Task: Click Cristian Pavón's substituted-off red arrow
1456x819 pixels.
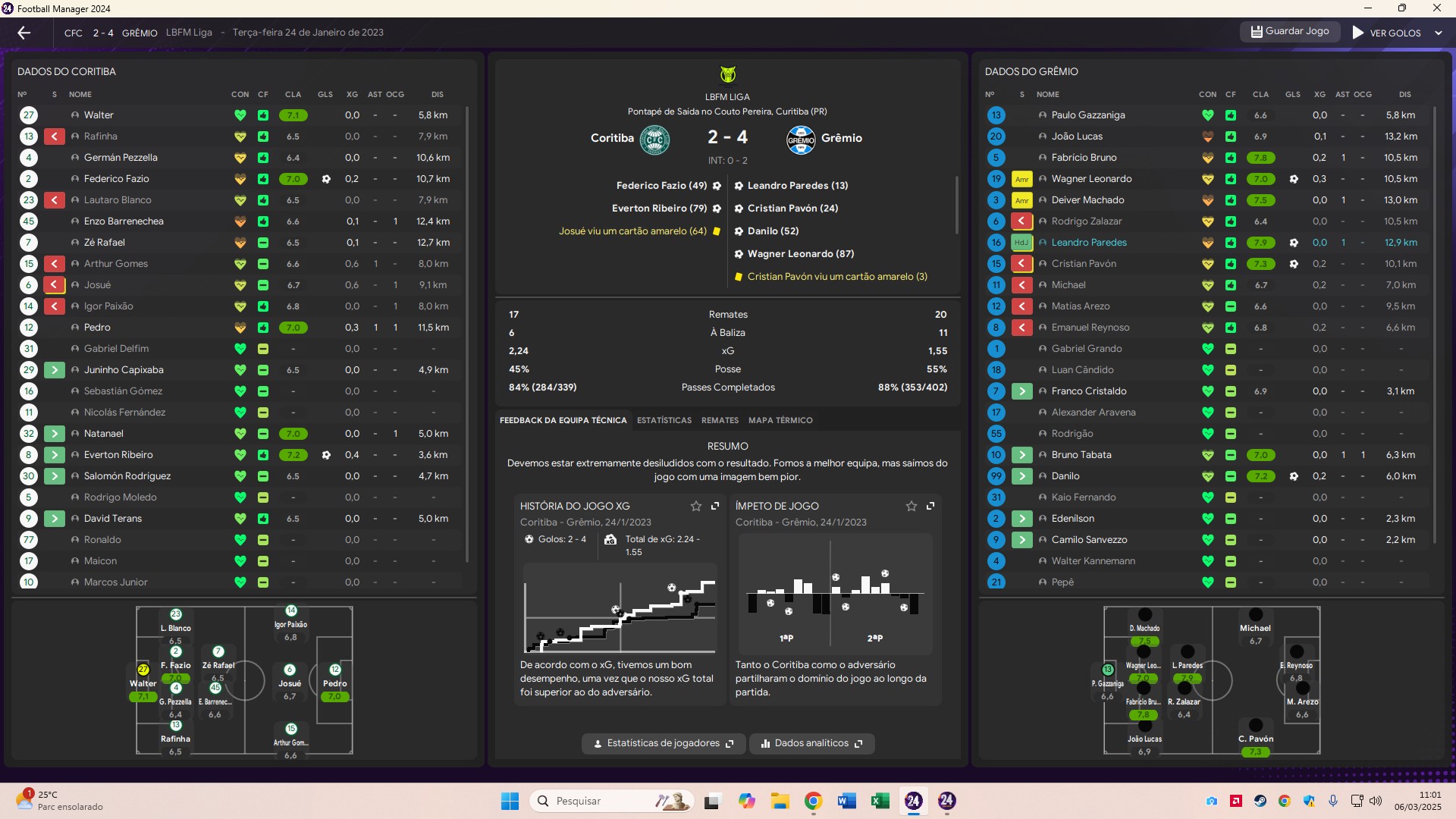Action: click(x=1021, y=264)
